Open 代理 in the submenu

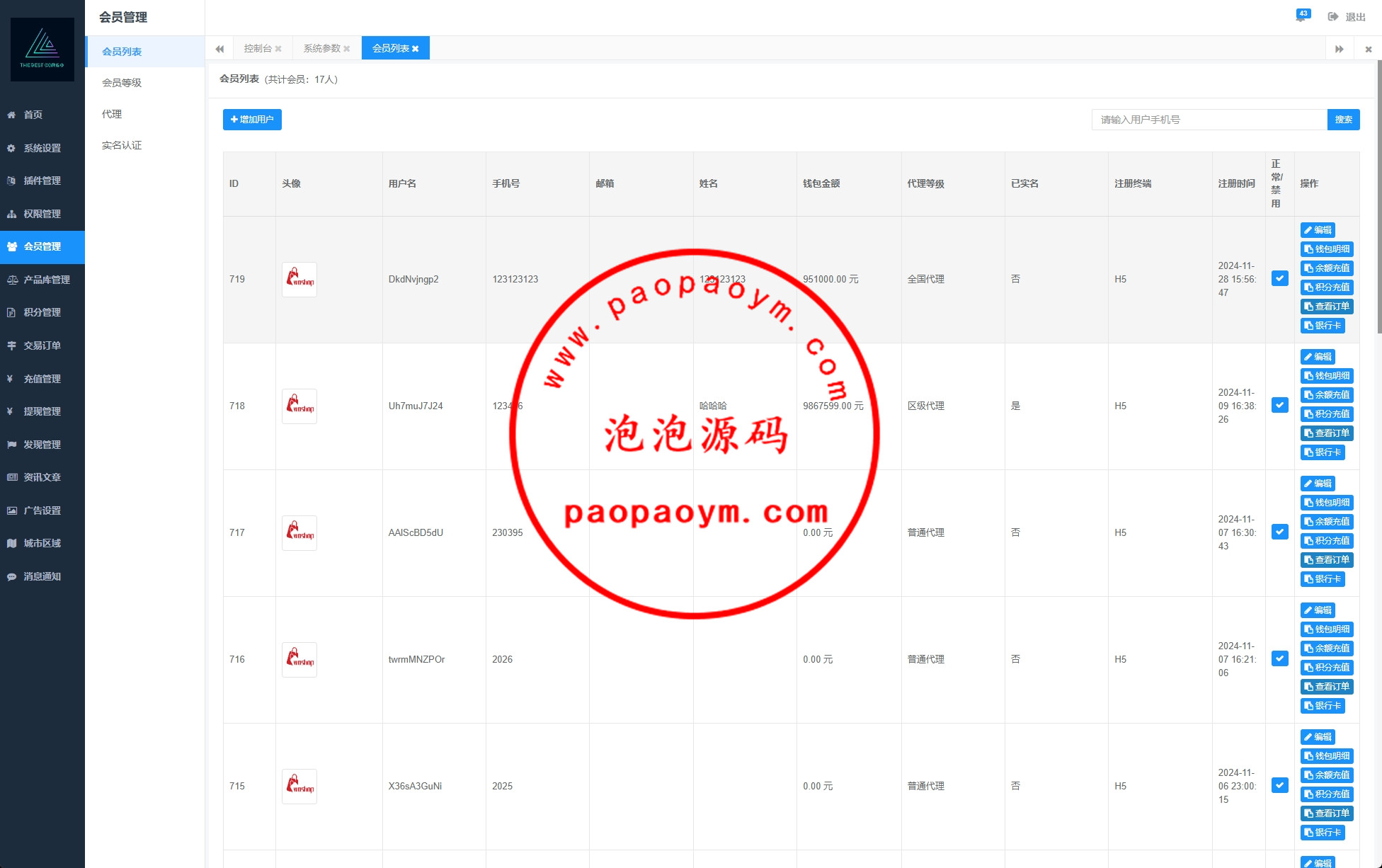[x=145, y=114]
